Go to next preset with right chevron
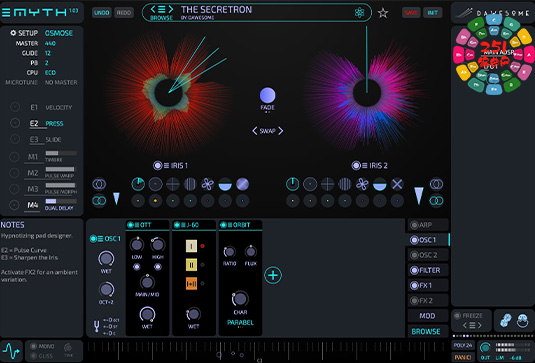The width and height of the screenshot is (535, 363). [x=170, y=9]
